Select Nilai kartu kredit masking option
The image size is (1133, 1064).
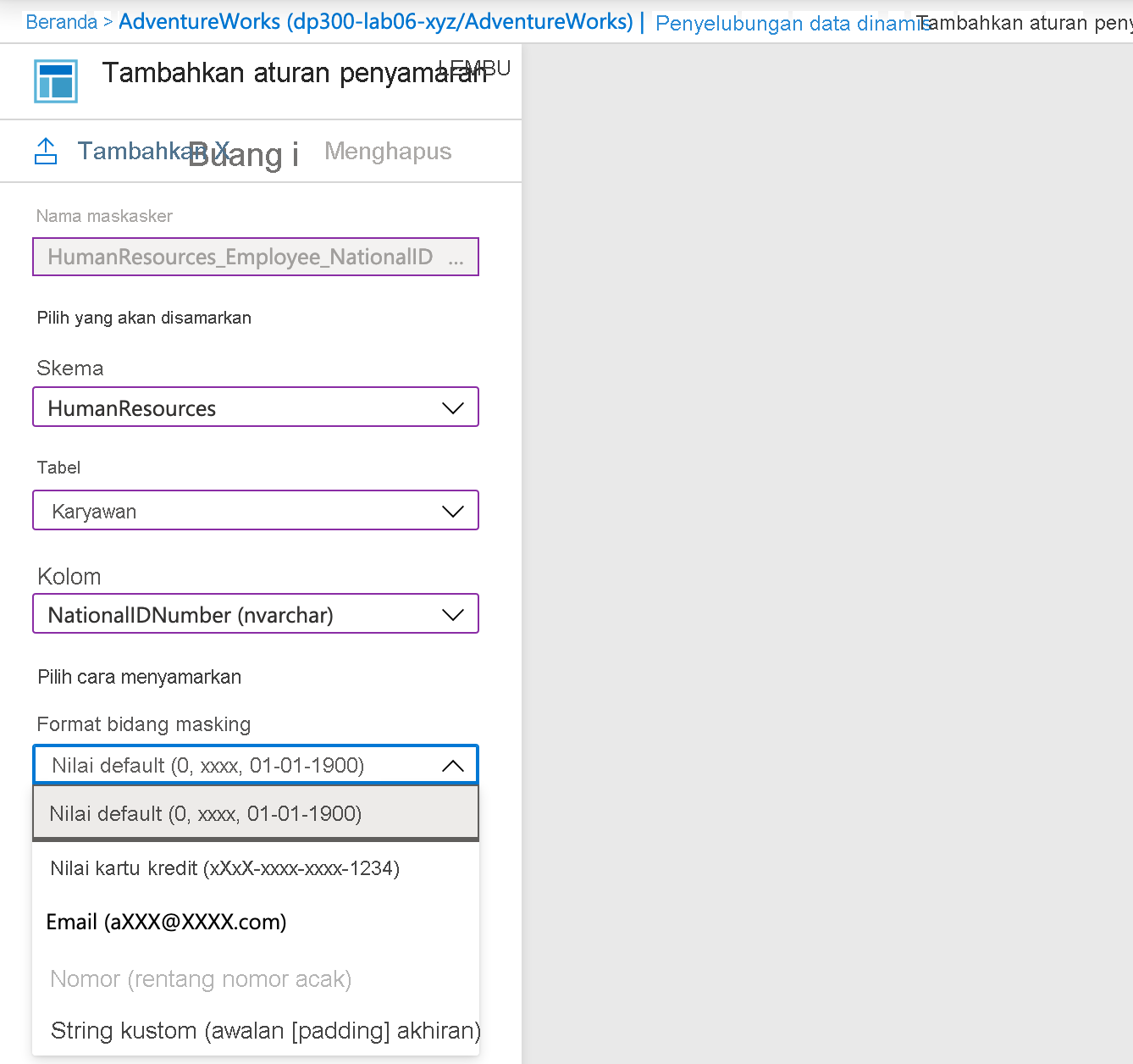click(x=256, y=868)
